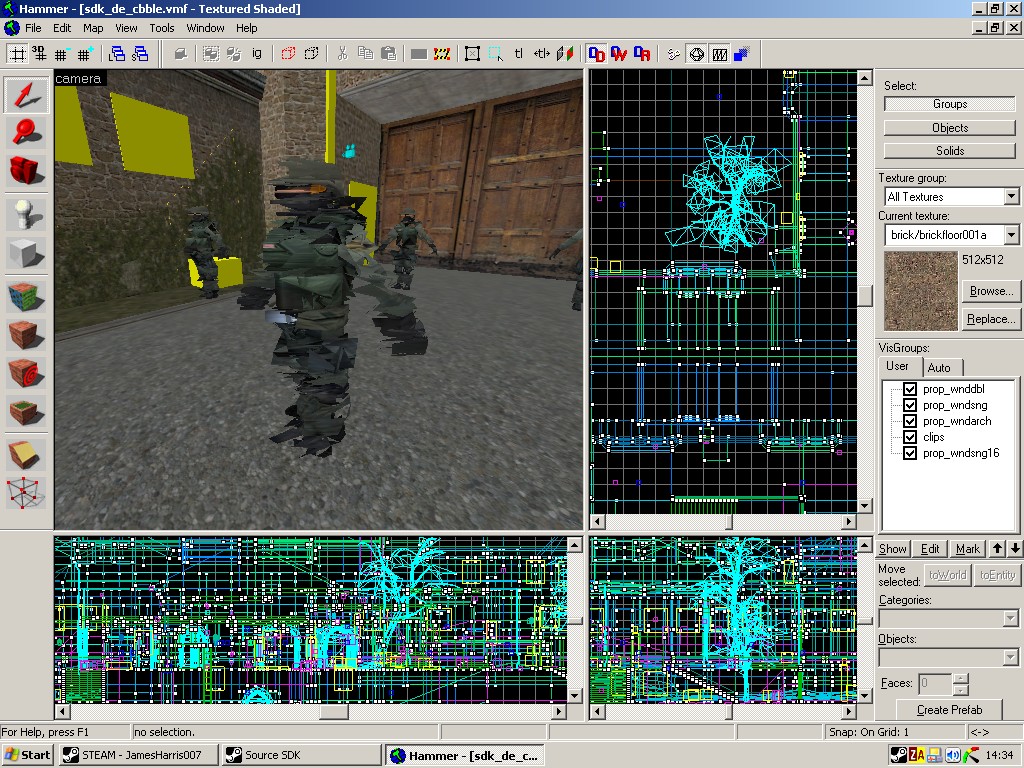
Task: Click the top-right 2D view vertical scrollbar thumb
Action: pyautogui.click(x=865, y=295)
